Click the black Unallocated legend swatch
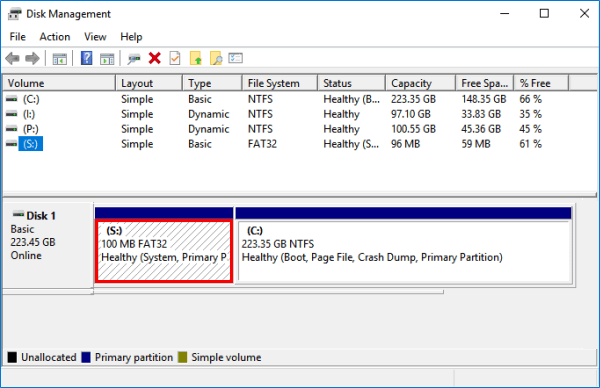 click(12, 357)
